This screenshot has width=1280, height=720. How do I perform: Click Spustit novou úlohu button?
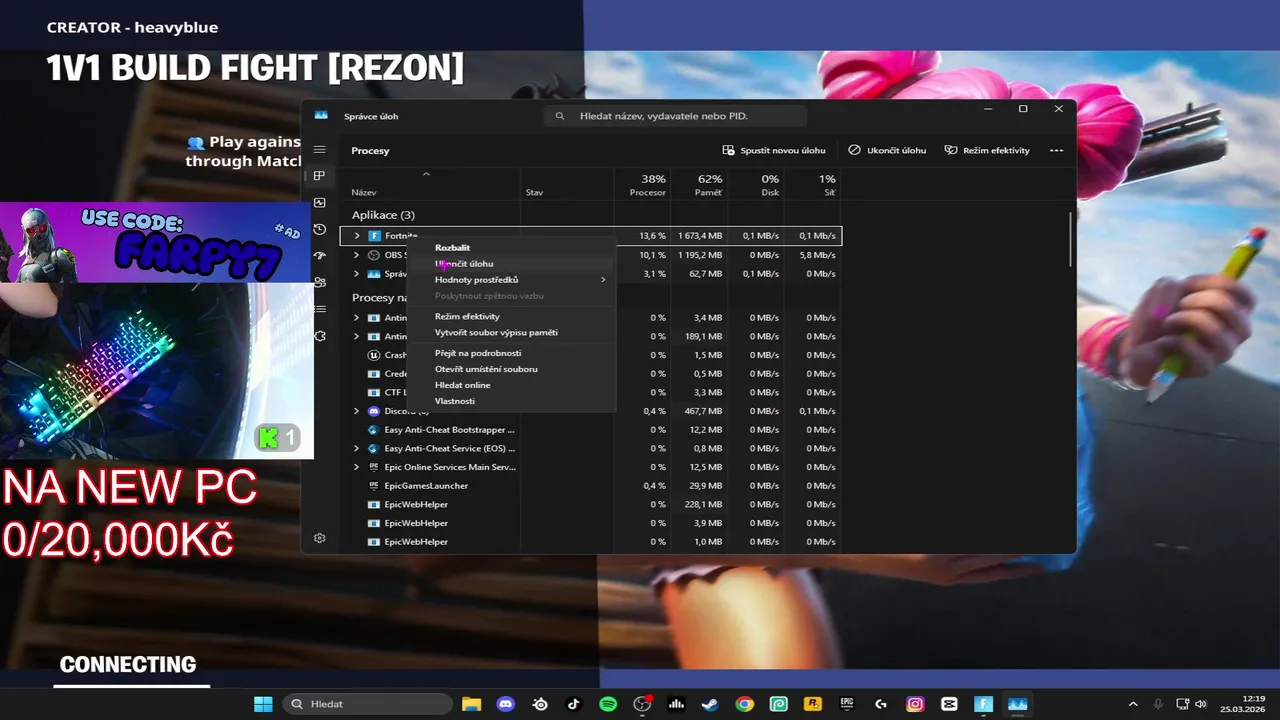[x=774, y=150]
